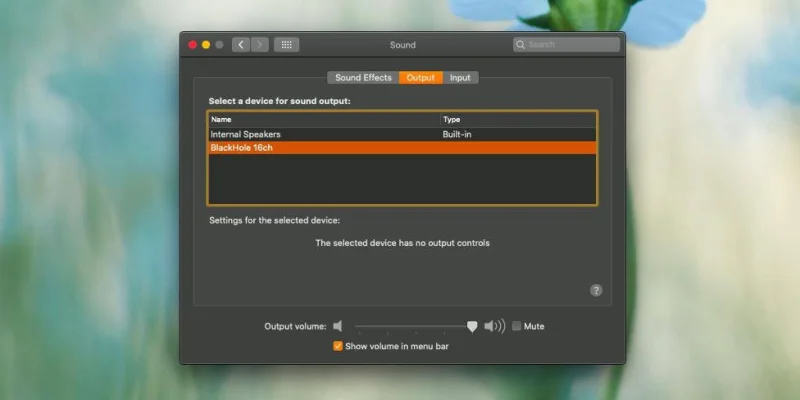Open help with the question mark button
Screen dimensions: 800x400
coord(596,290)
